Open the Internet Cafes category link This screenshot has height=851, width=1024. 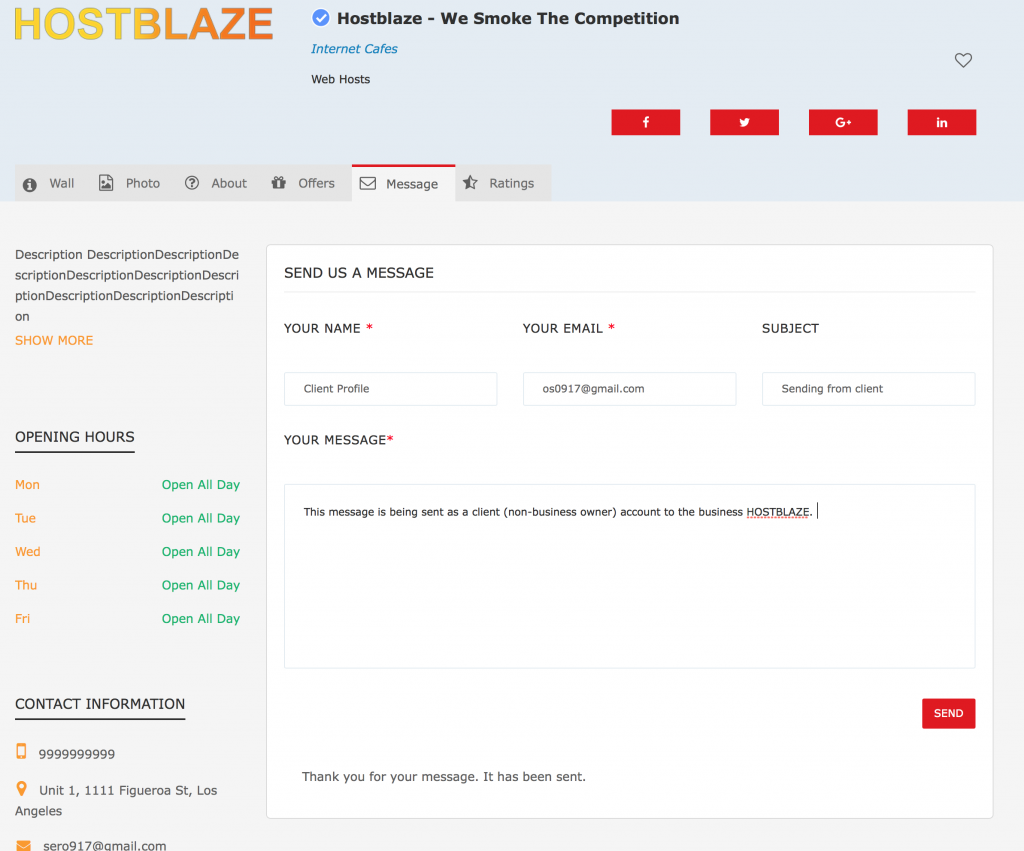click(354, 48)
